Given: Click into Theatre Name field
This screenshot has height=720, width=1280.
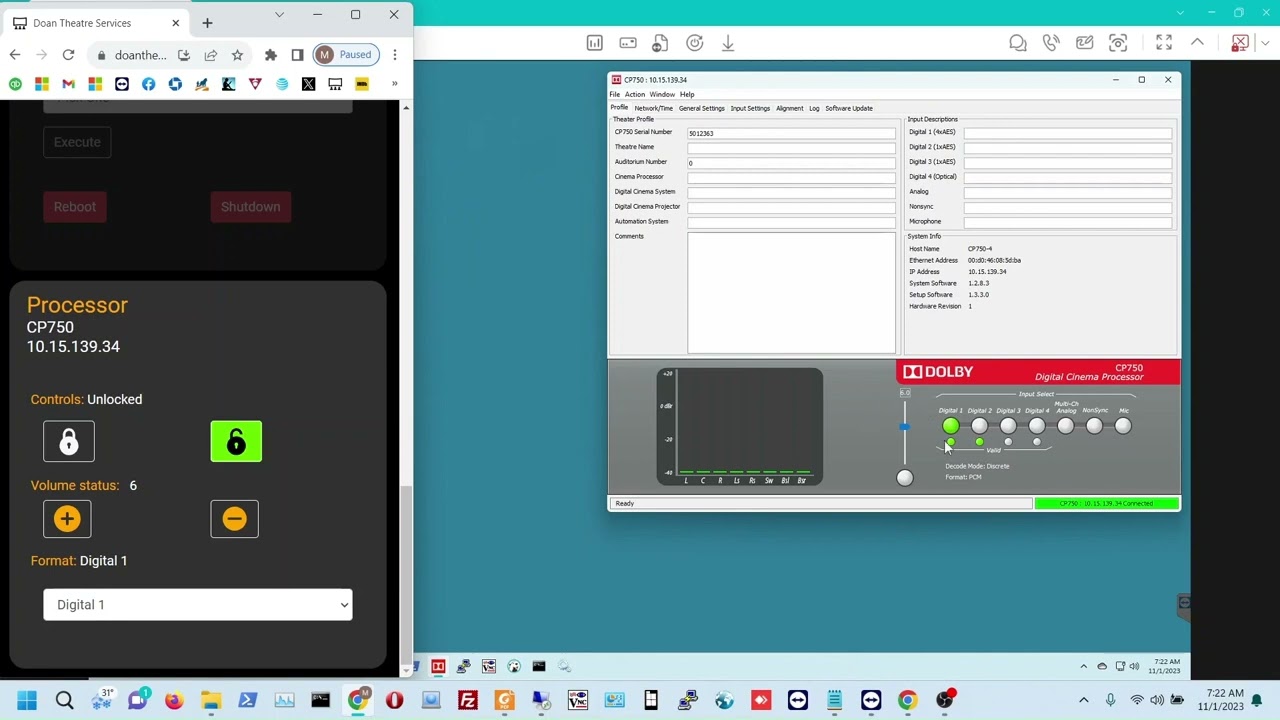Looking at the screenshot, I should [791, 147].
